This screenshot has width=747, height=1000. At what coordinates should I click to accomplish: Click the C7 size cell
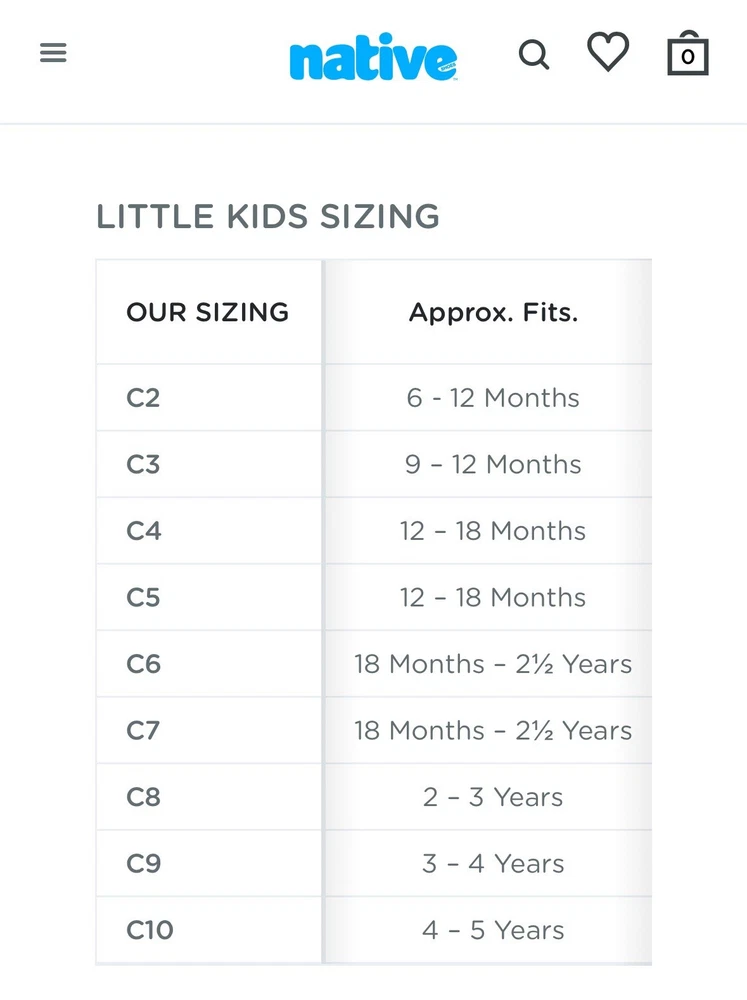(143, 731)
